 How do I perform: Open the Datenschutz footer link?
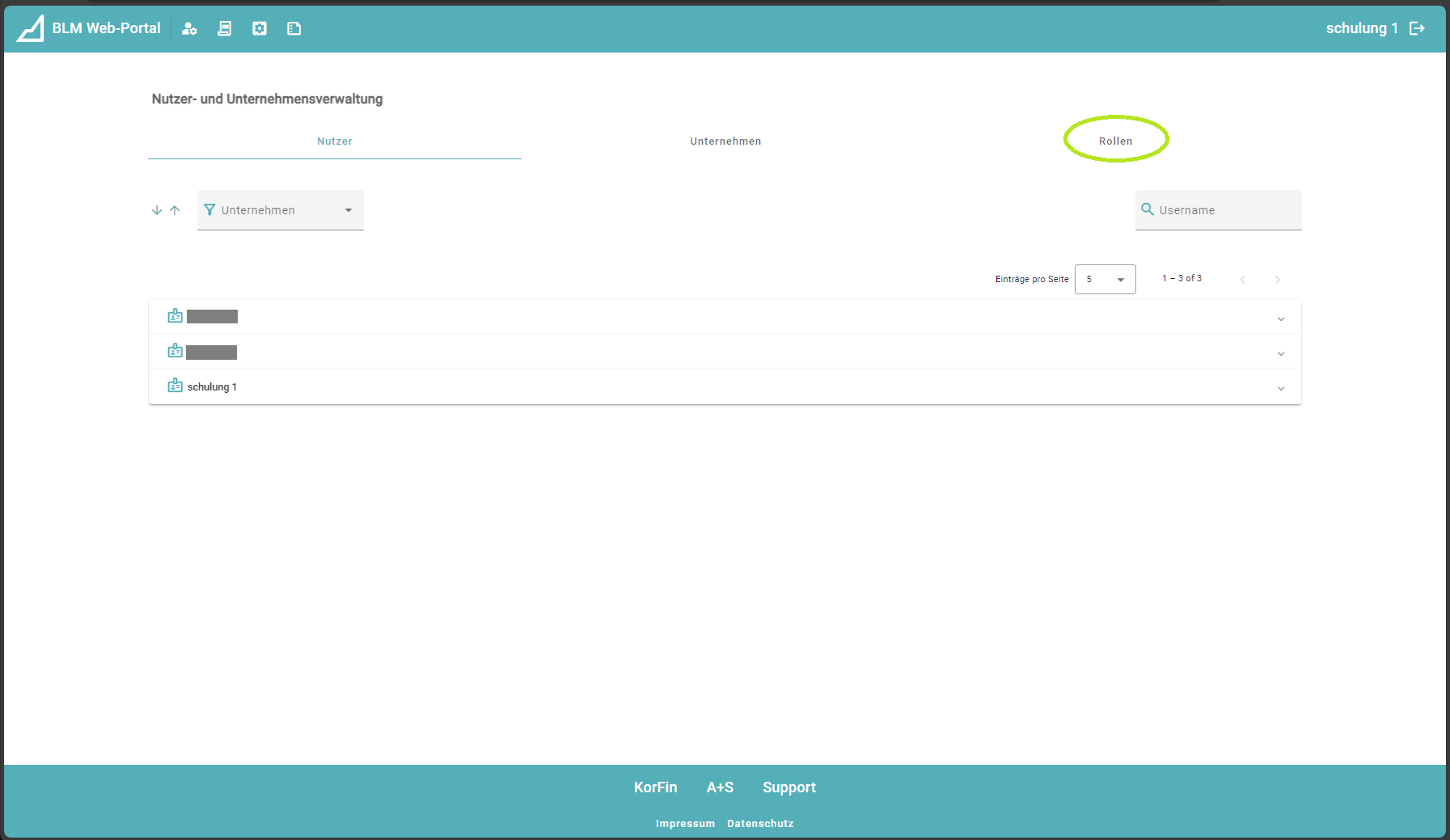tap(759, 823)
